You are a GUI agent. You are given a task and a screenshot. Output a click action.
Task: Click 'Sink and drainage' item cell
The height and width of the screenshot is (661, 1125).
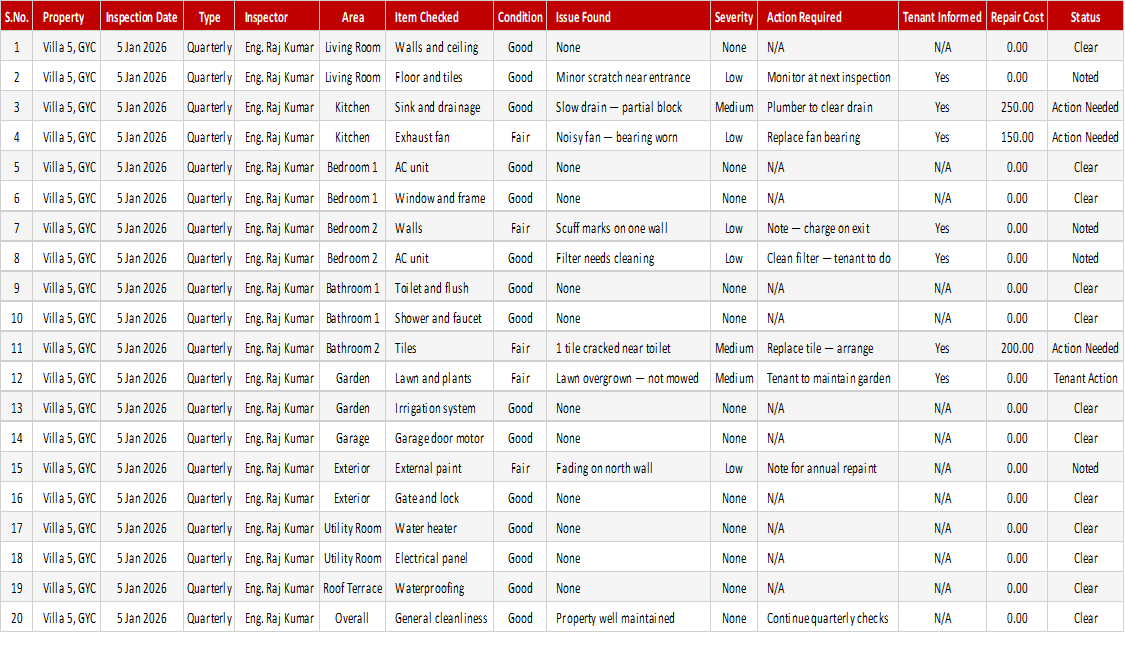(x=439, y=108)
